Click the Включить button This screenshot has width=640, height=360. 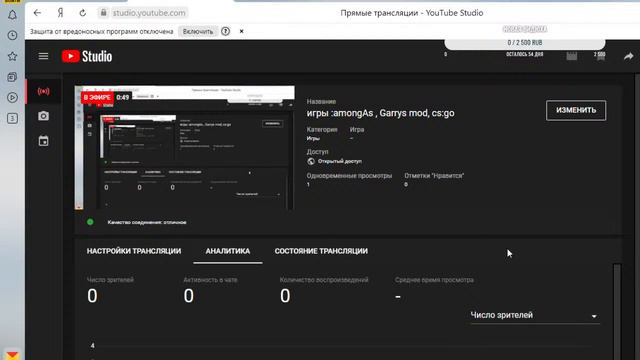pos(198,31)
